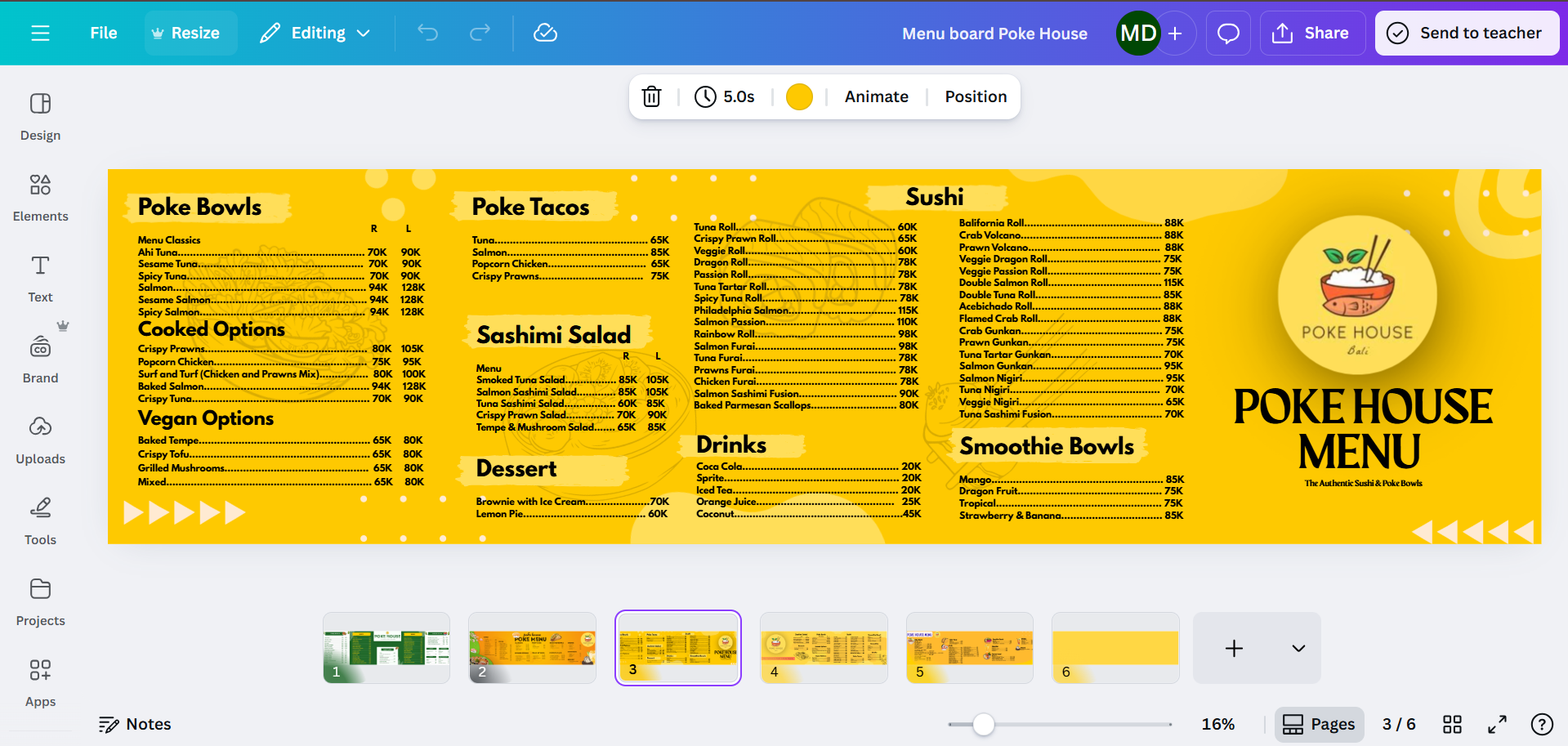This screenshot has width=1568, height=746.
Task: Click the Animate button
Action: 876,96
